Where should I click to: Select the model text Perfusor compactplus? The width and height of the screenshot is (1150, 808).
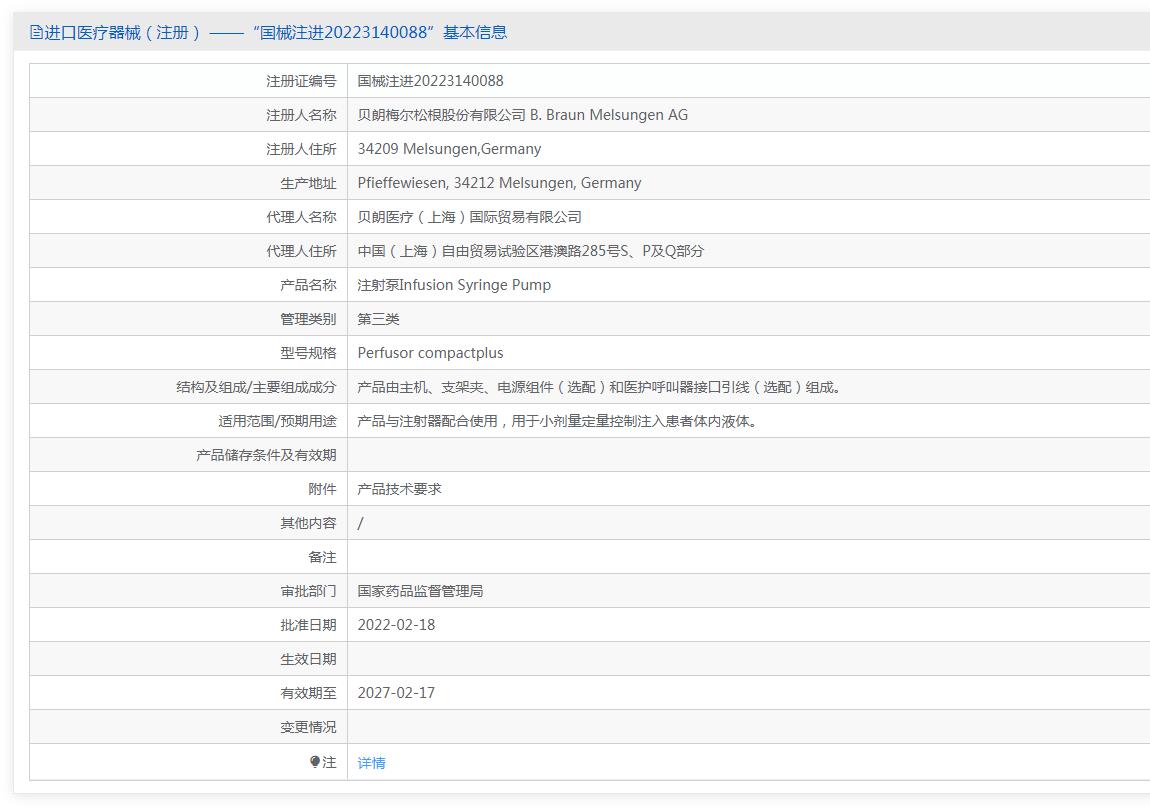click(x=430, y=353)
